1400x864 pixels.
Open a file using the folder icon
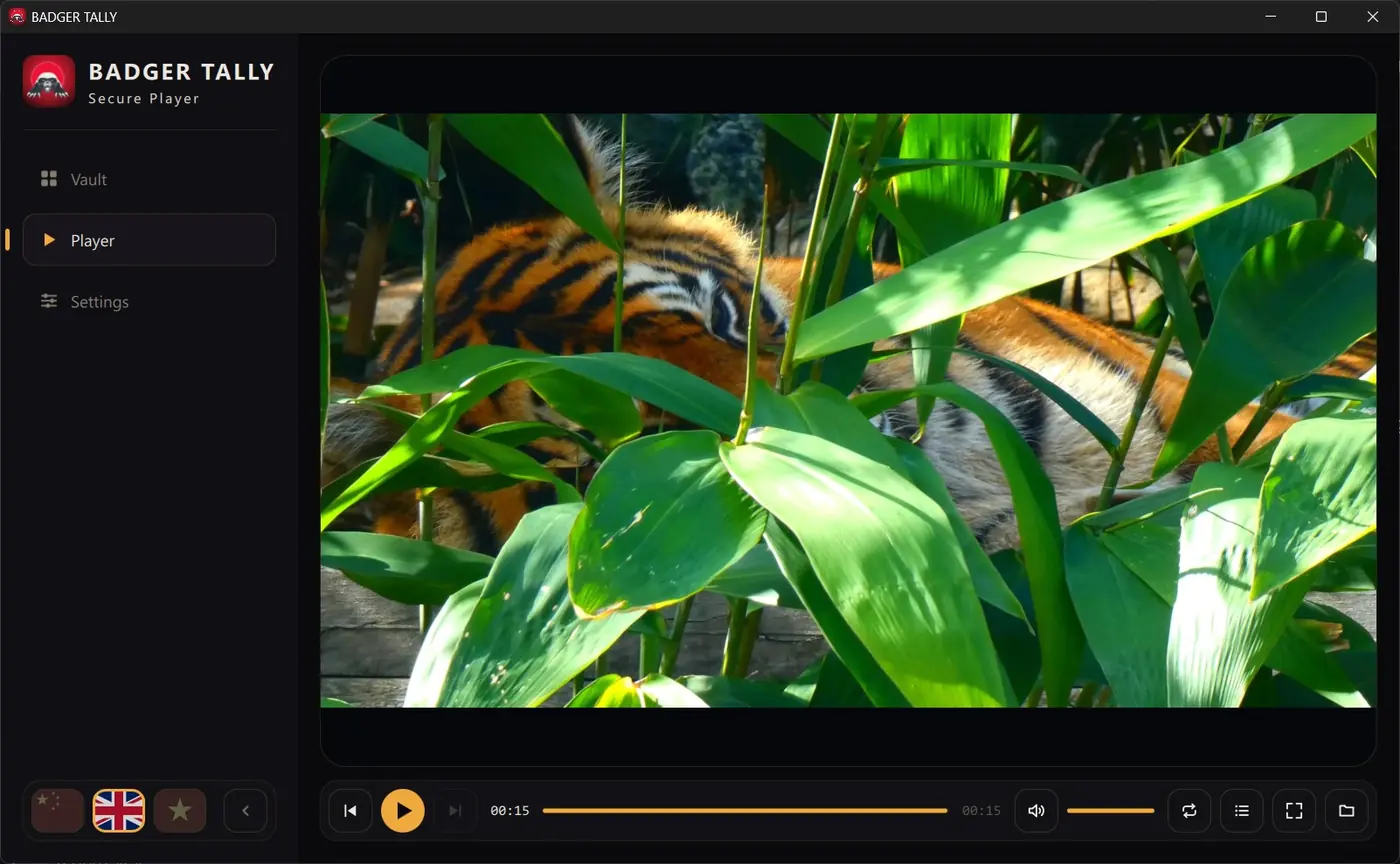point(1346,811)
